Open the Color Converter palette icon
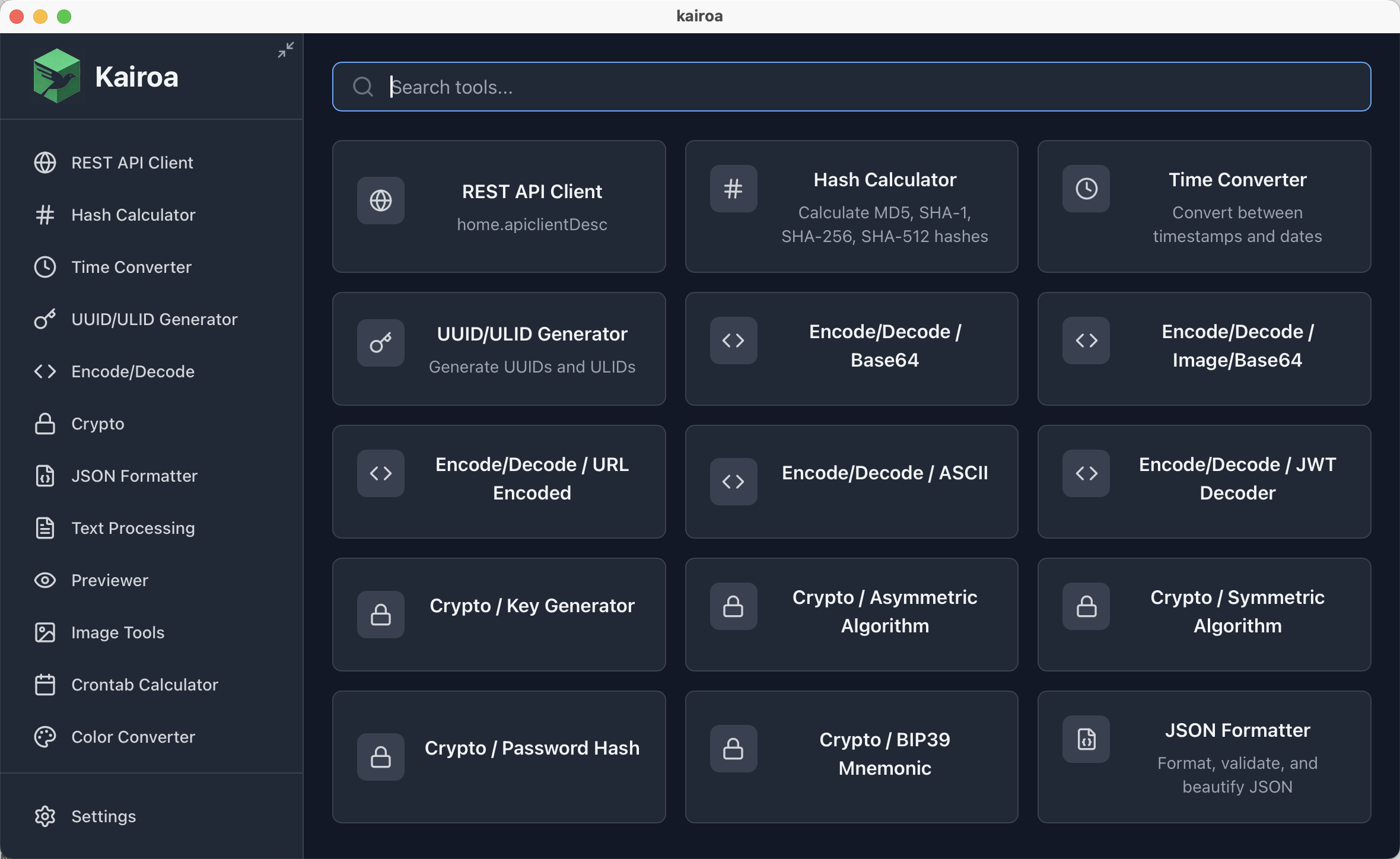This screenshot has height=859, width=1400. pos(45,737)
